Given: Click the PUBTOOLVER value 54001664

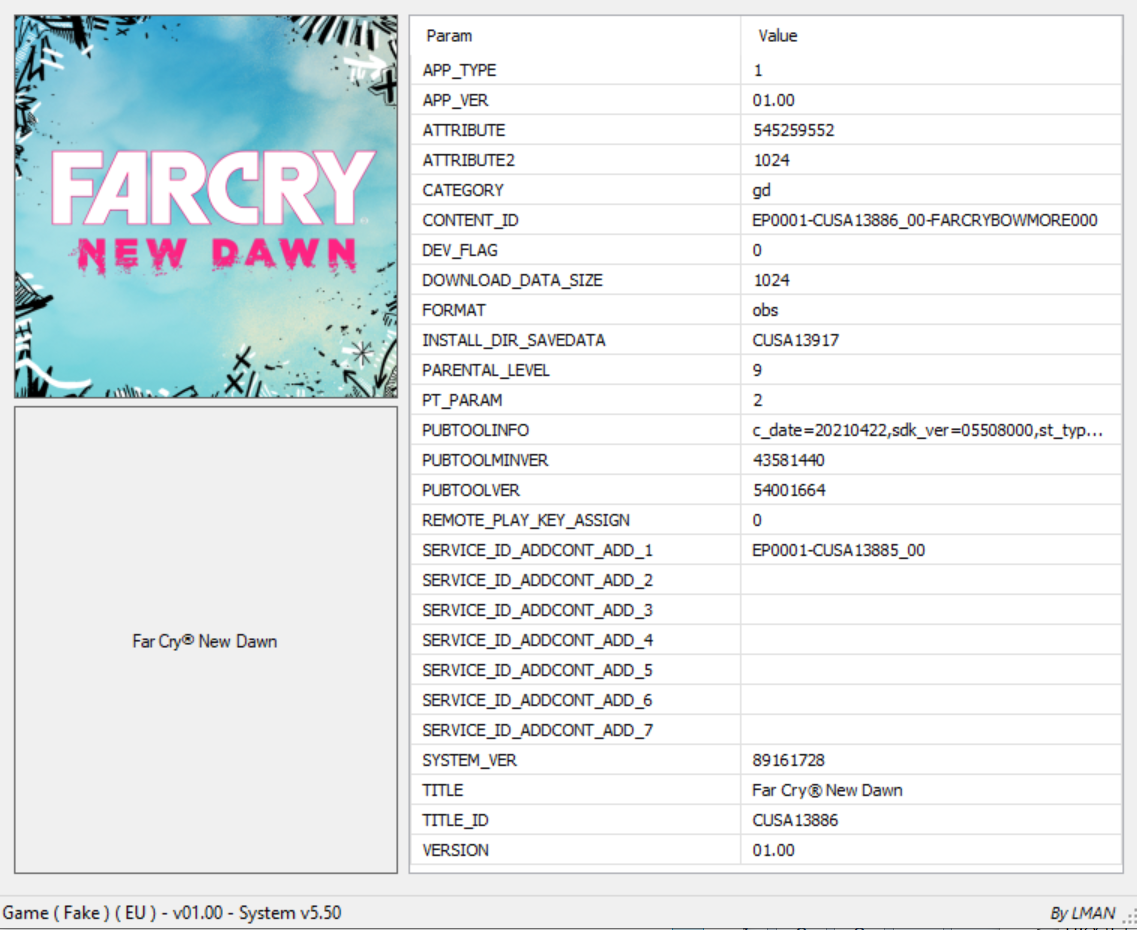Looking at the screenshot, I should 789,490.
